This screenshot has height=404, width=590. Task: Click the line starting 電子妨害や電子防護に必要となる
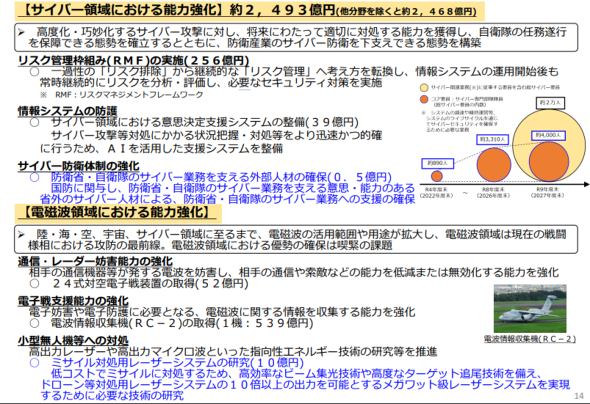point(222,312)
